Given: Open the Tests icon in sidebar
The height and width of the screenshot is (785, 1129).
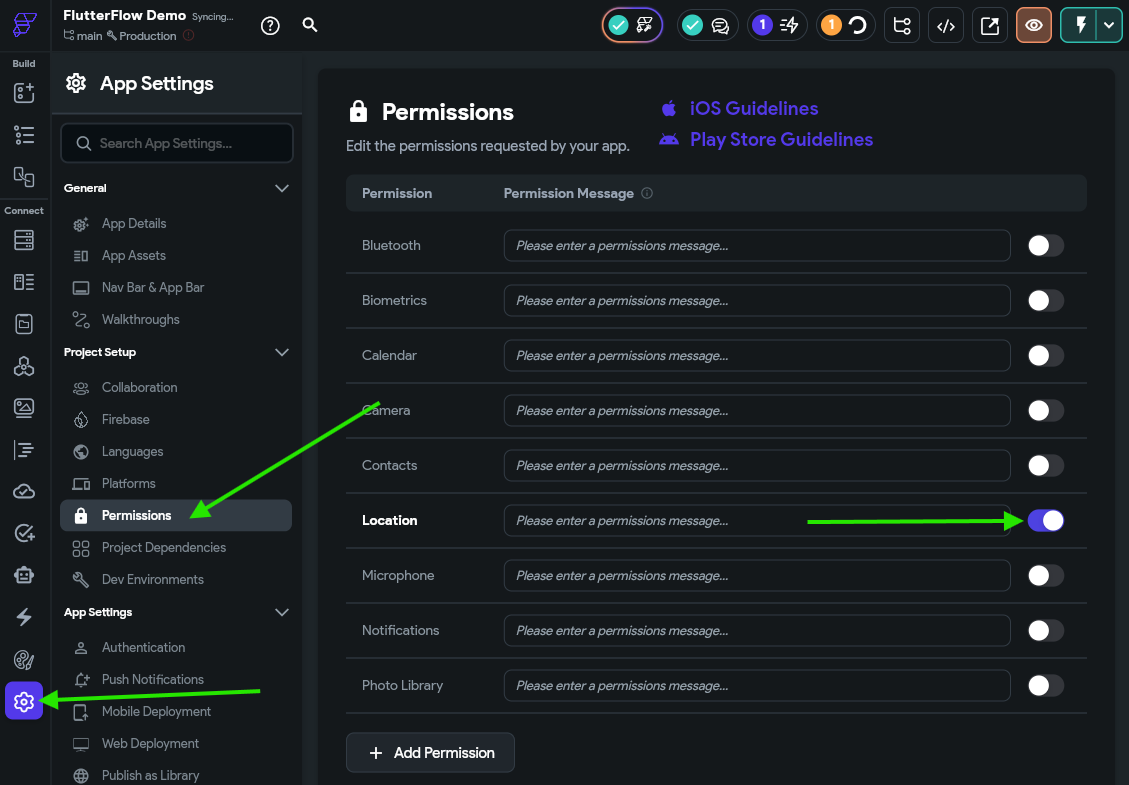Looking at the screenshot, I should pos(24,534).
